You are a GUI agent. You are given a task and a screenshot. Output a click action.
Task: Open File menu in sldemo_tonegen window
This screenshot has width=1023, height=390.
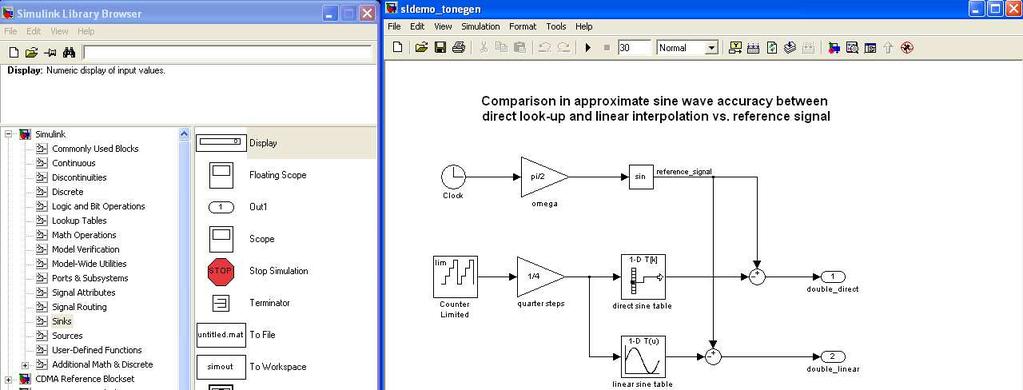coord(393,27)
